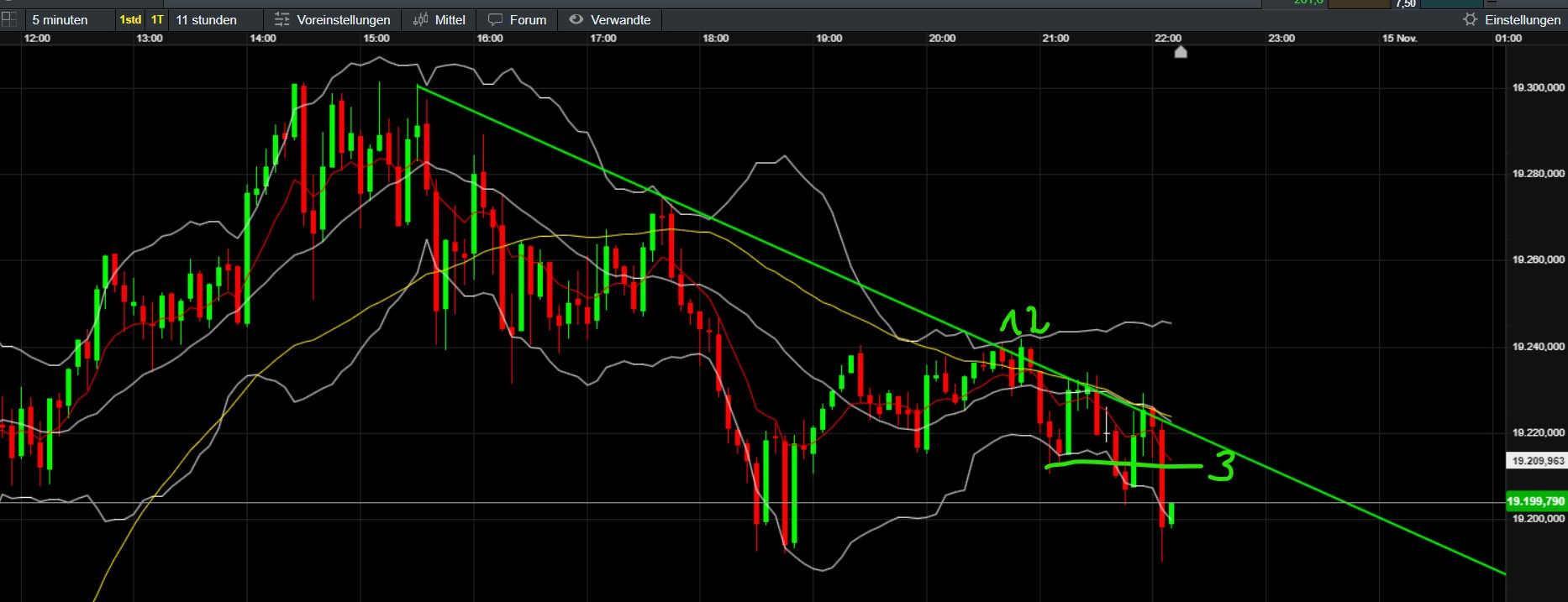Click the chart layout grid icon

click(8, 19)
